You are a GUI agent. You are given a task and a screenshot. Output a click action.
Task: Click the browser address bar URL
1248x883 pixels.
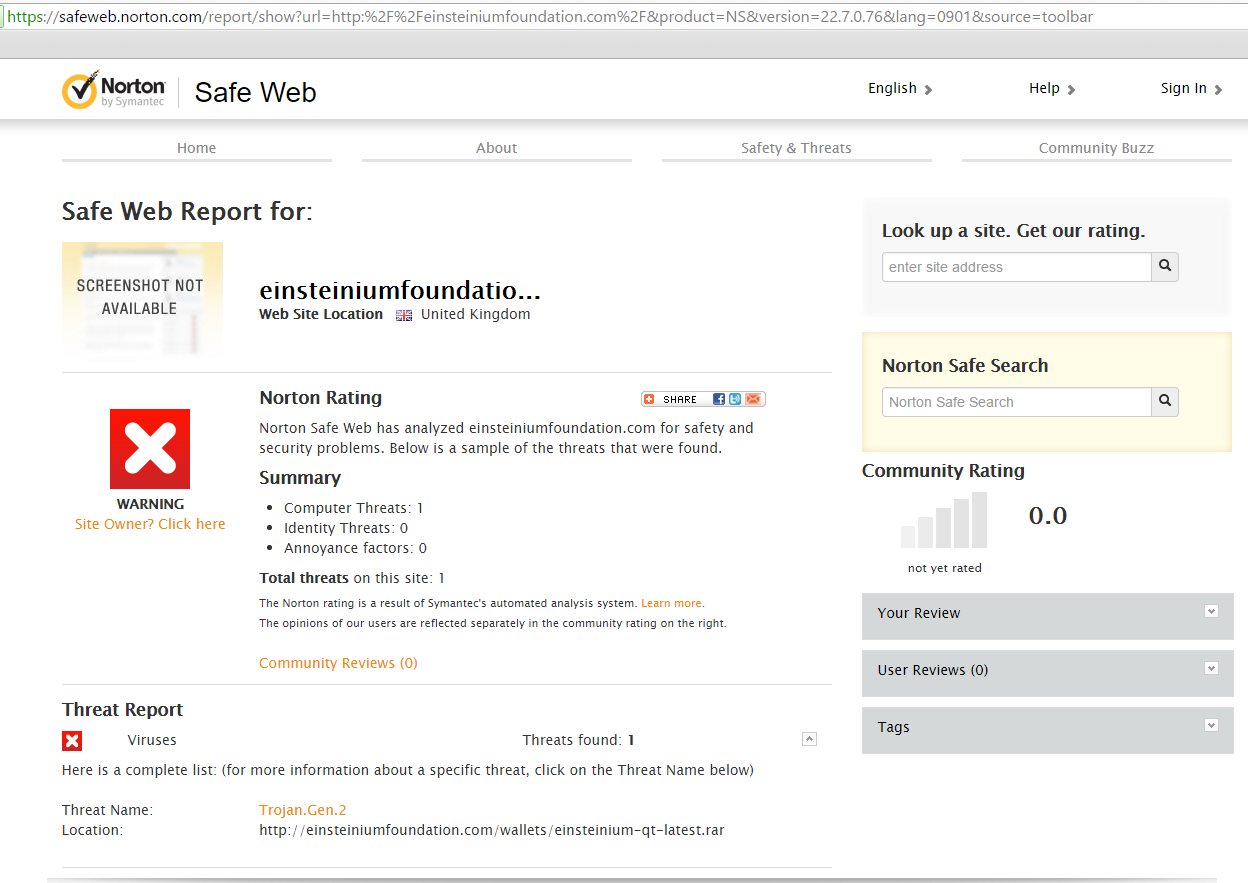[550, 17]
